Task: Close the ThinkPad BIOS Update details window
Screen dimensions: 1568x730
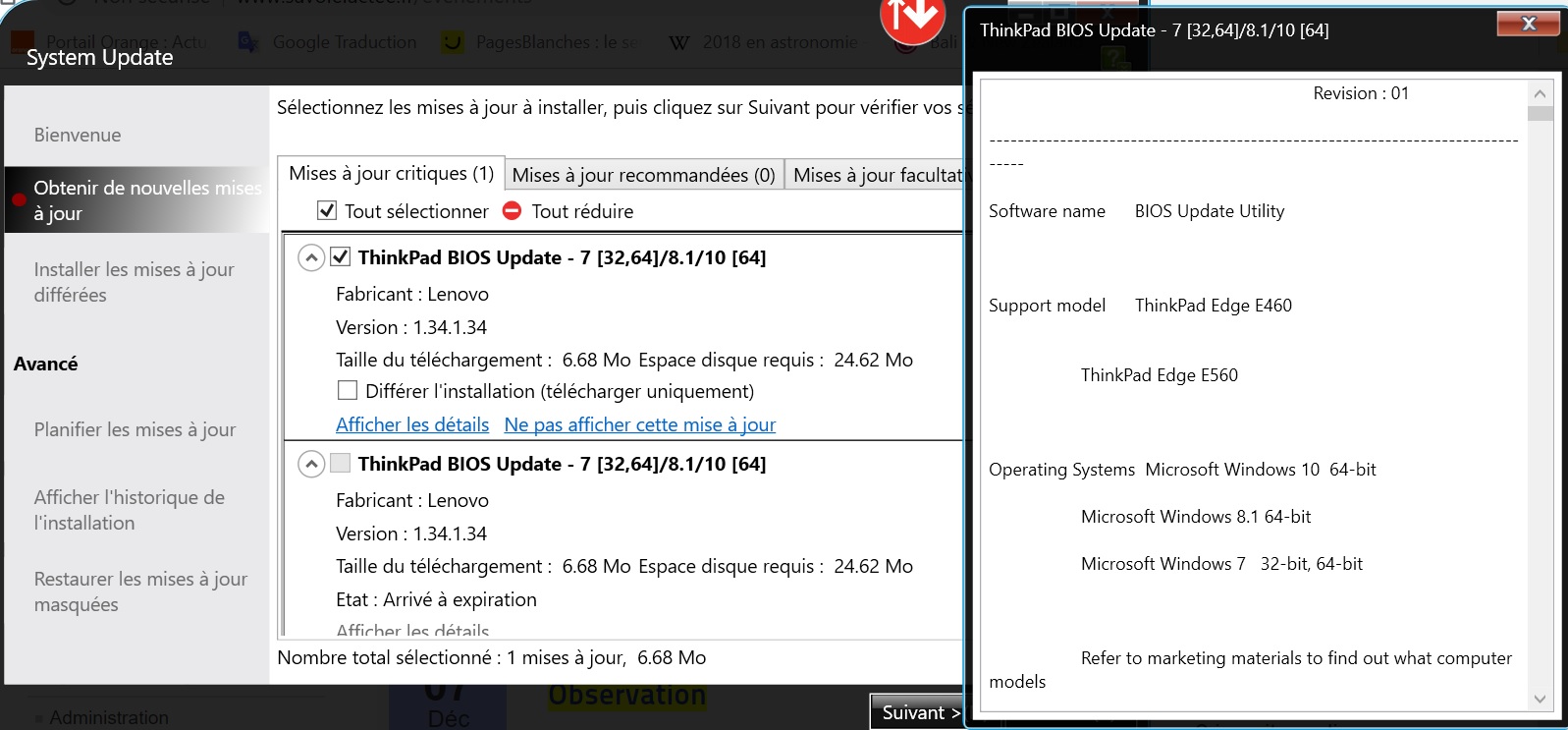Action: tap(1527, 24)
